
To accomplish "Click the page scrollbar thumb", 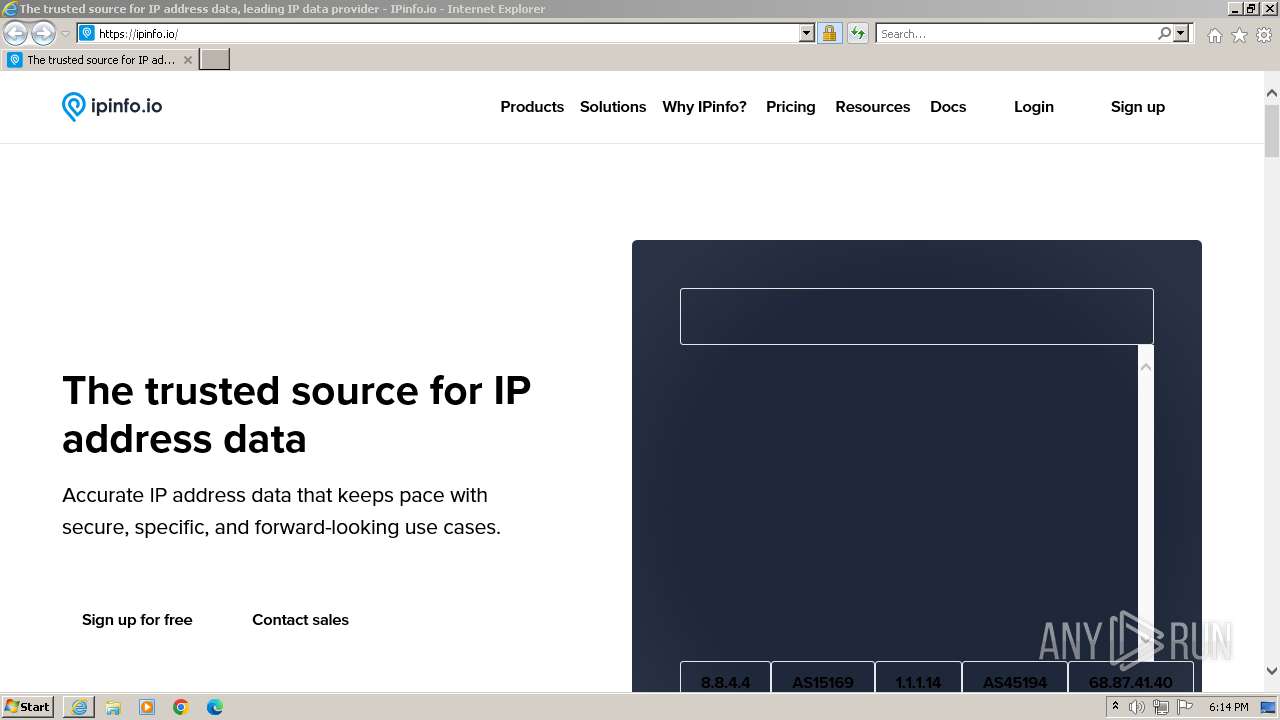I will click(1272, 130).
